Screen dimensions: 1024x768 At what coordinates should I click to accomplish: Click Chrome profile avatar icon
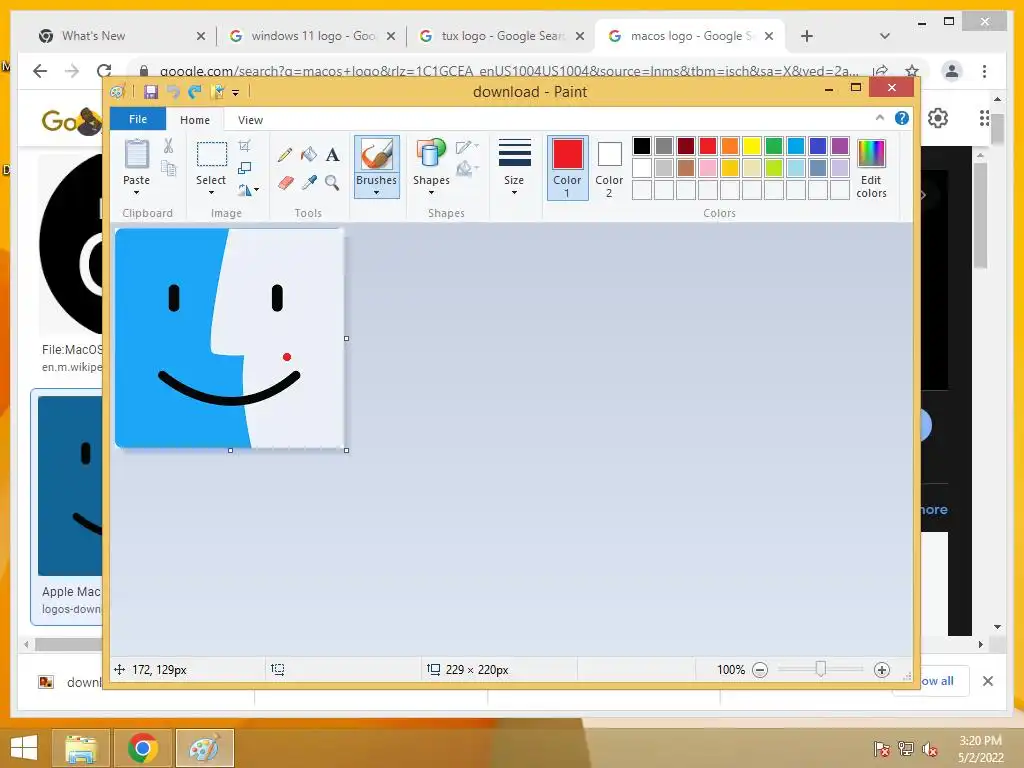tap(952, 71)
